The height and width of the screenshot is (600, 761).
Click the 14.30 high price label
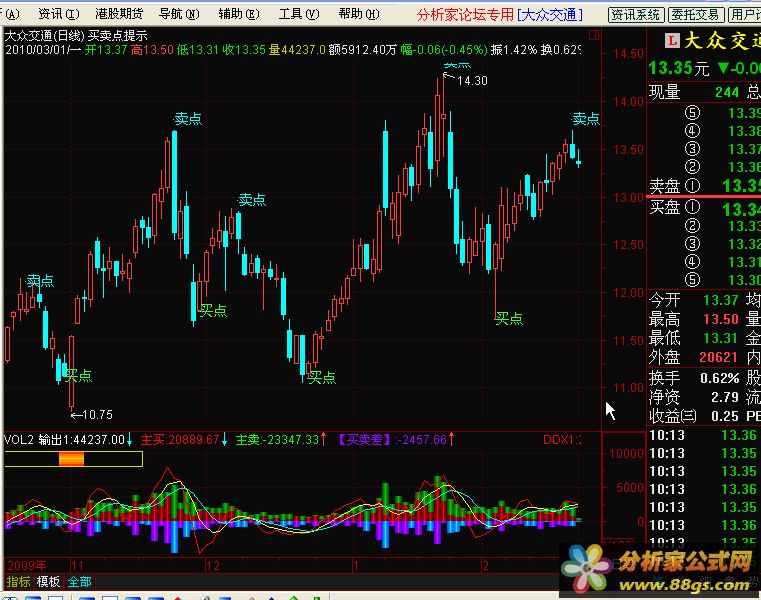(x=472, y=81)
